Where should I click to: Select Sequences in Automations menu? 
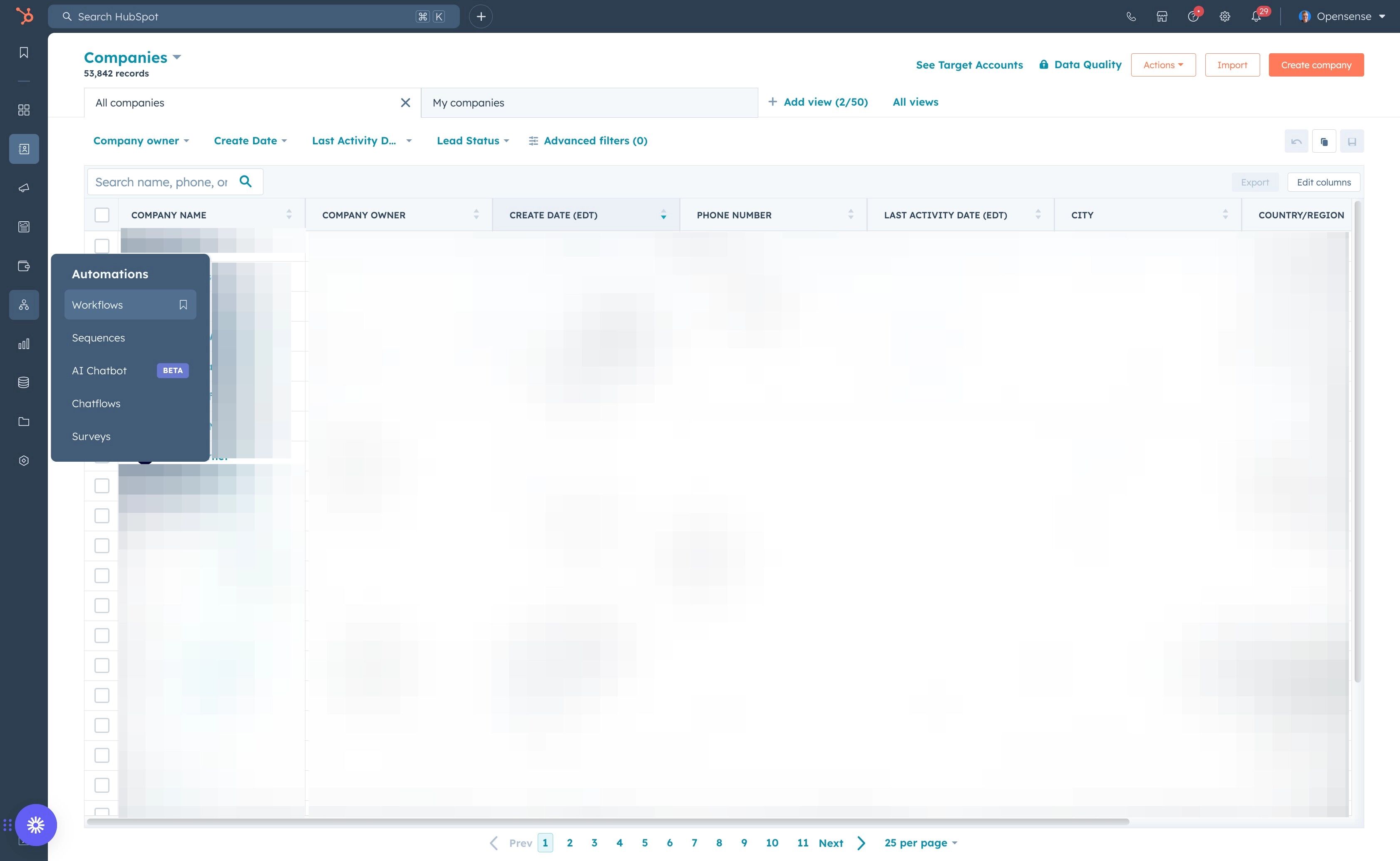(x=98, y=338)
